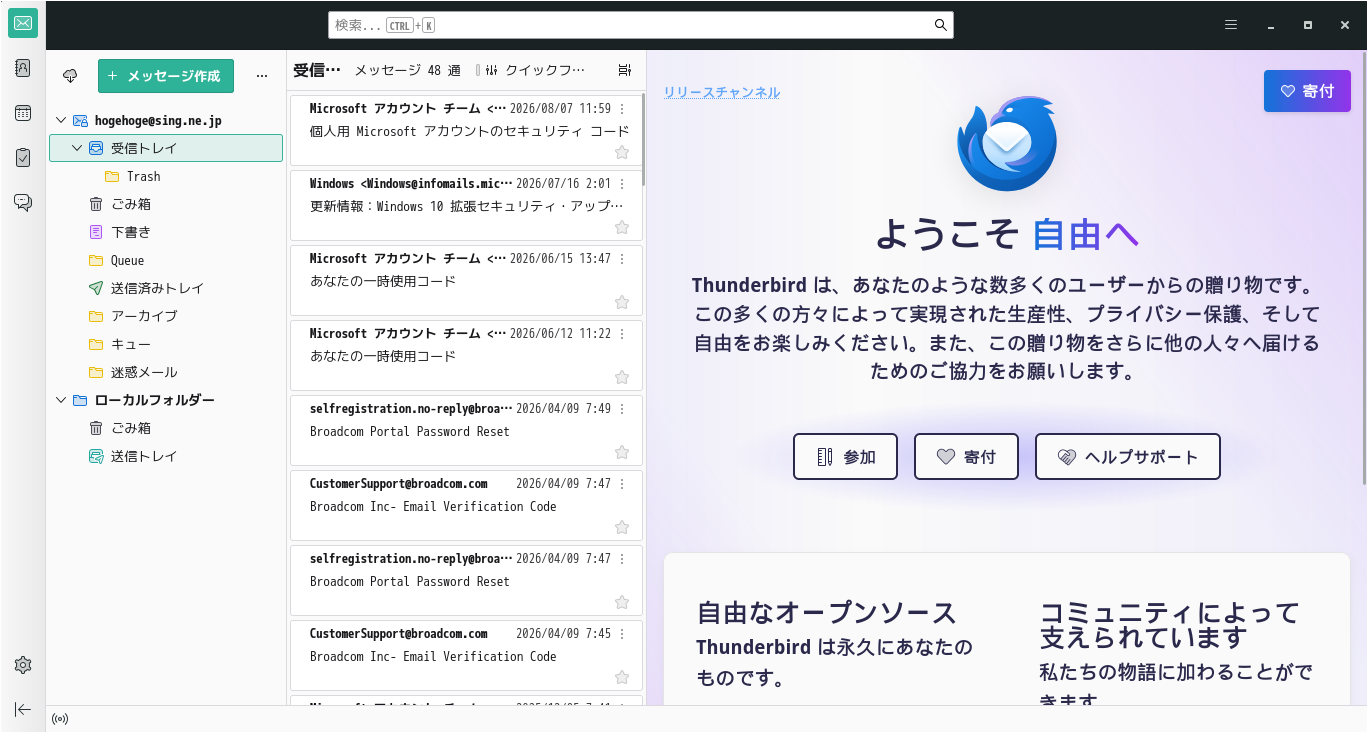
Task: Click the Get Messages cloud icon
Action: click(70, 76)
